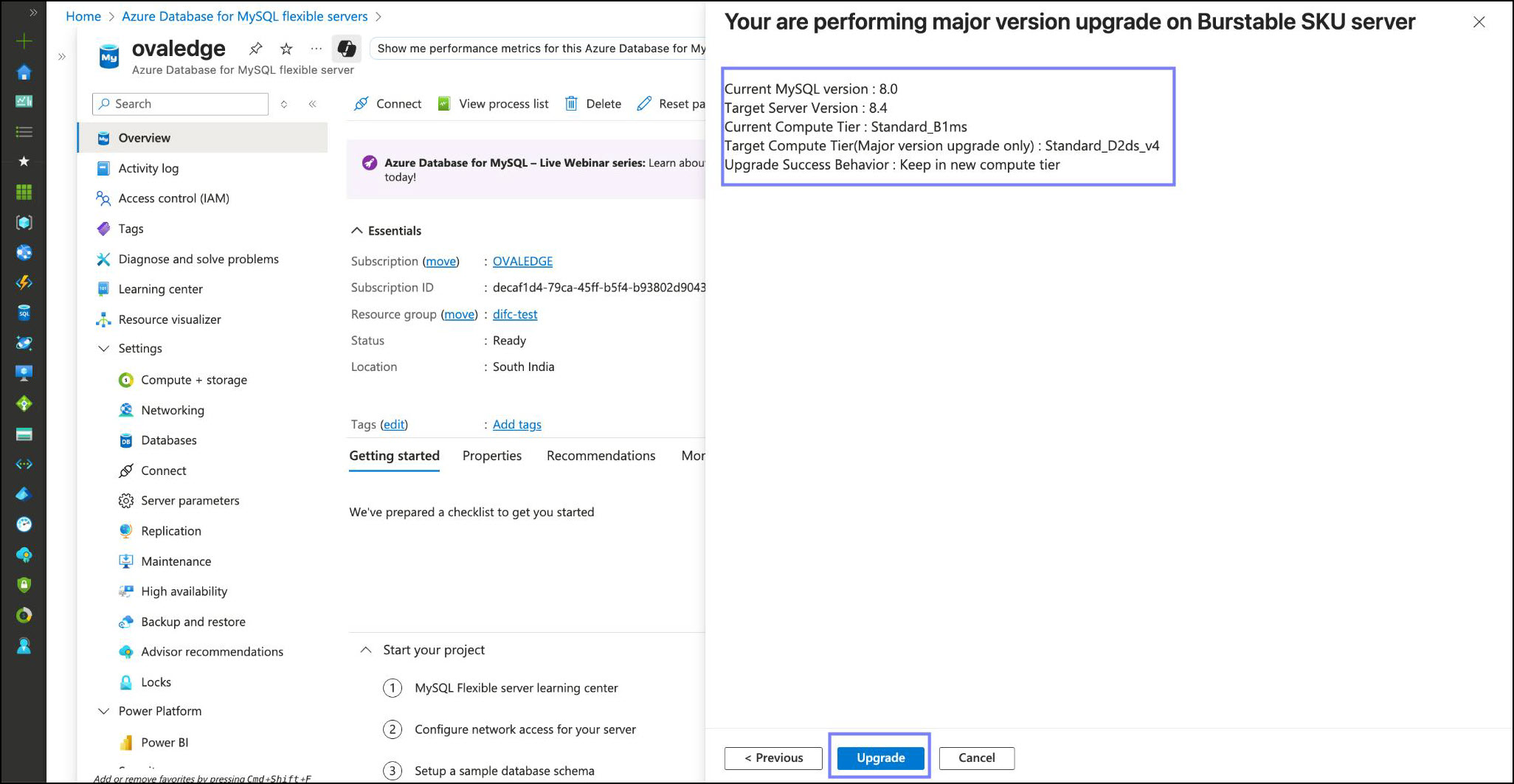Click View process list in toolbar
1514x784 pixels.
click(x=493, y=104)
